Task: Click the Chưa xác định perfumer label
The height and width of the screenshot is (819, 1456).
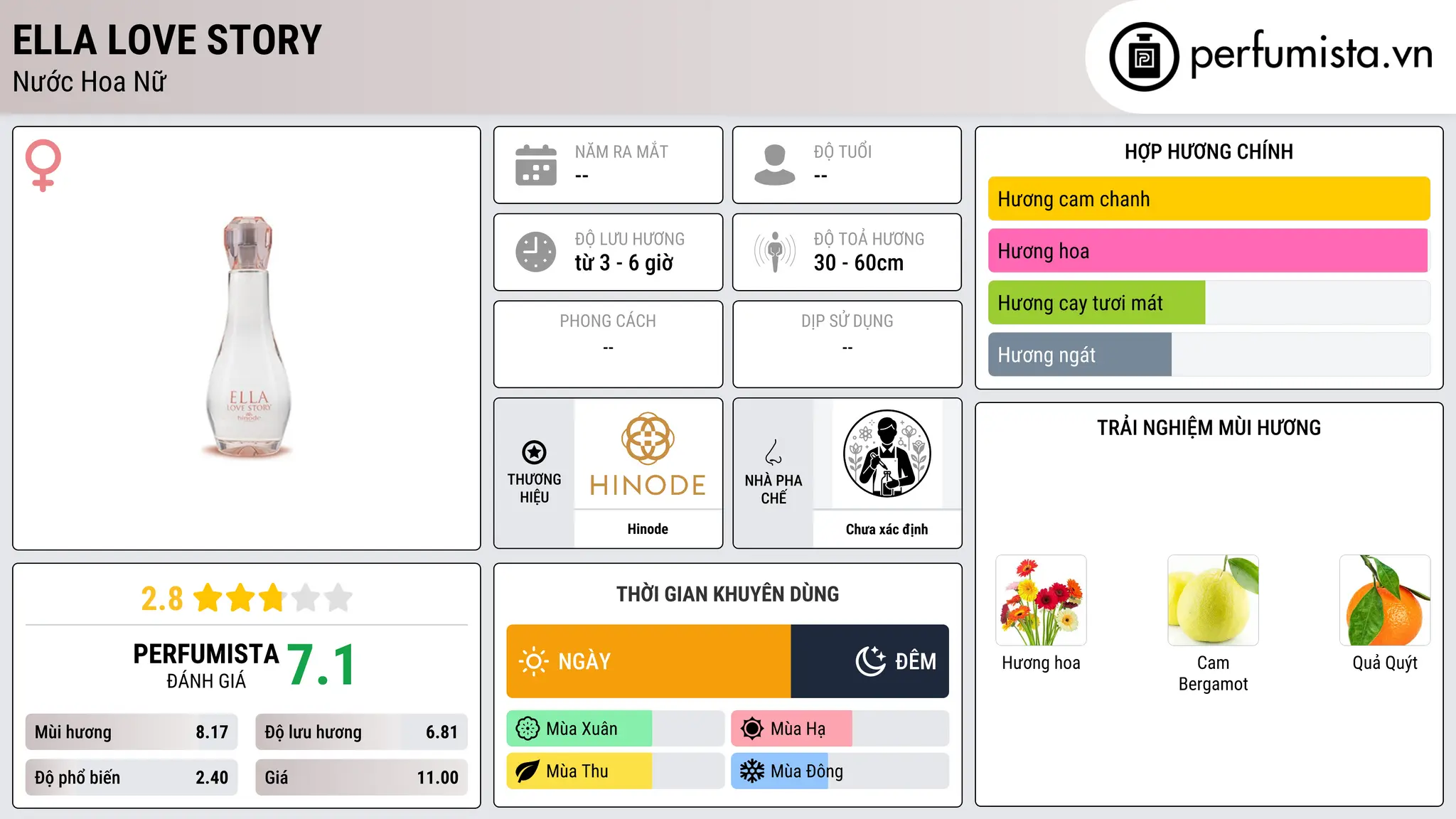Action: 887,529
